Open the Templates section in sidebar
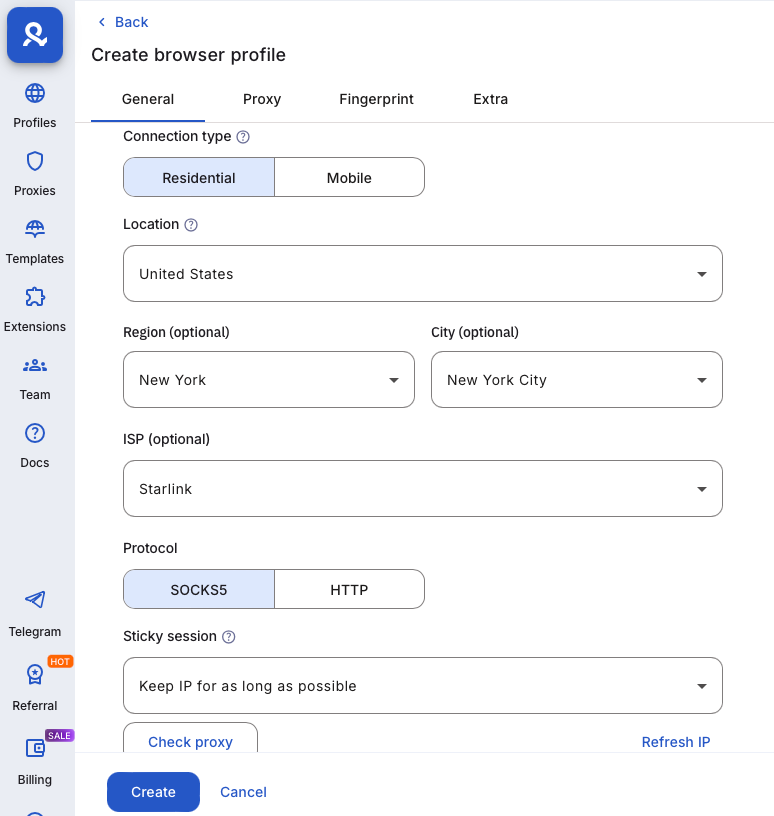774x816 pixels. tap(35, 241)
